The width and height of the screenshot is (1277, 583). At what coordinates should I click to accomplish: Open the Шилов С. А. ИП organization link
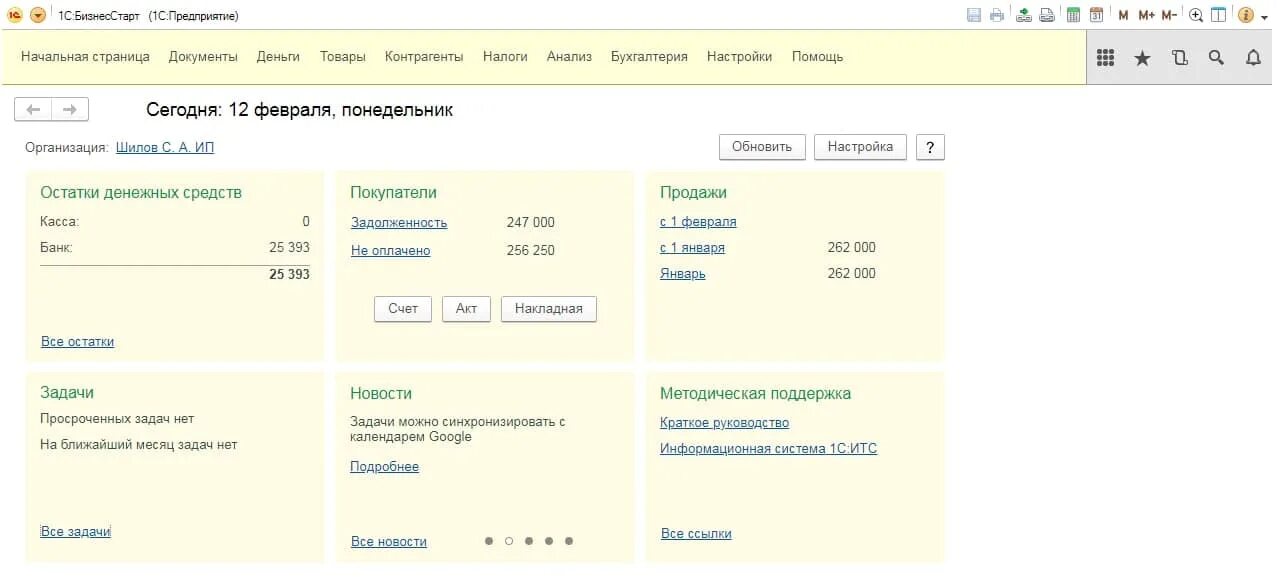(165, 147)
